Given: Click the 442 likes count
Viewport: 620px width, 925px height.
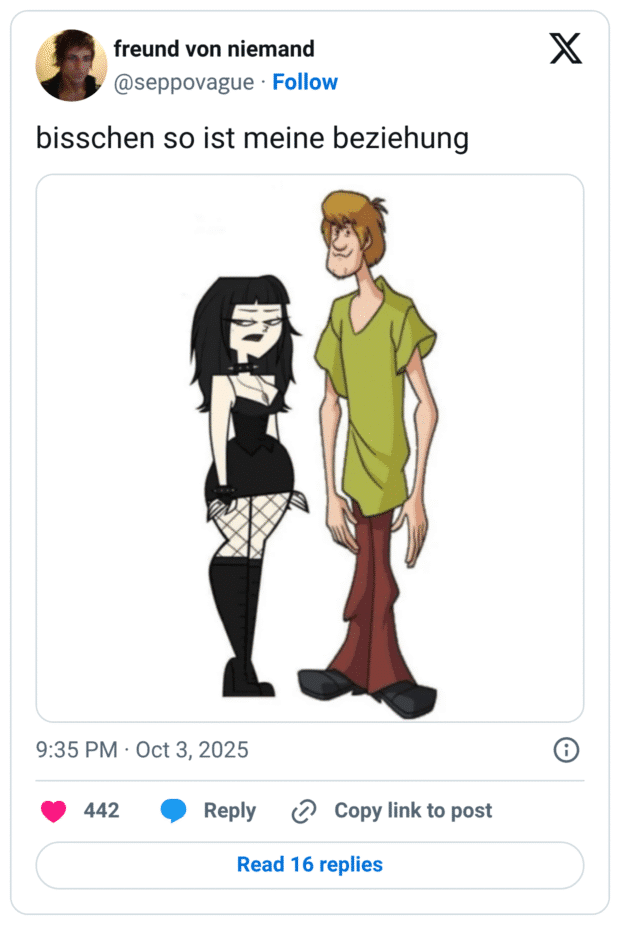Looking at the screenshot, I should pos(101,811).
